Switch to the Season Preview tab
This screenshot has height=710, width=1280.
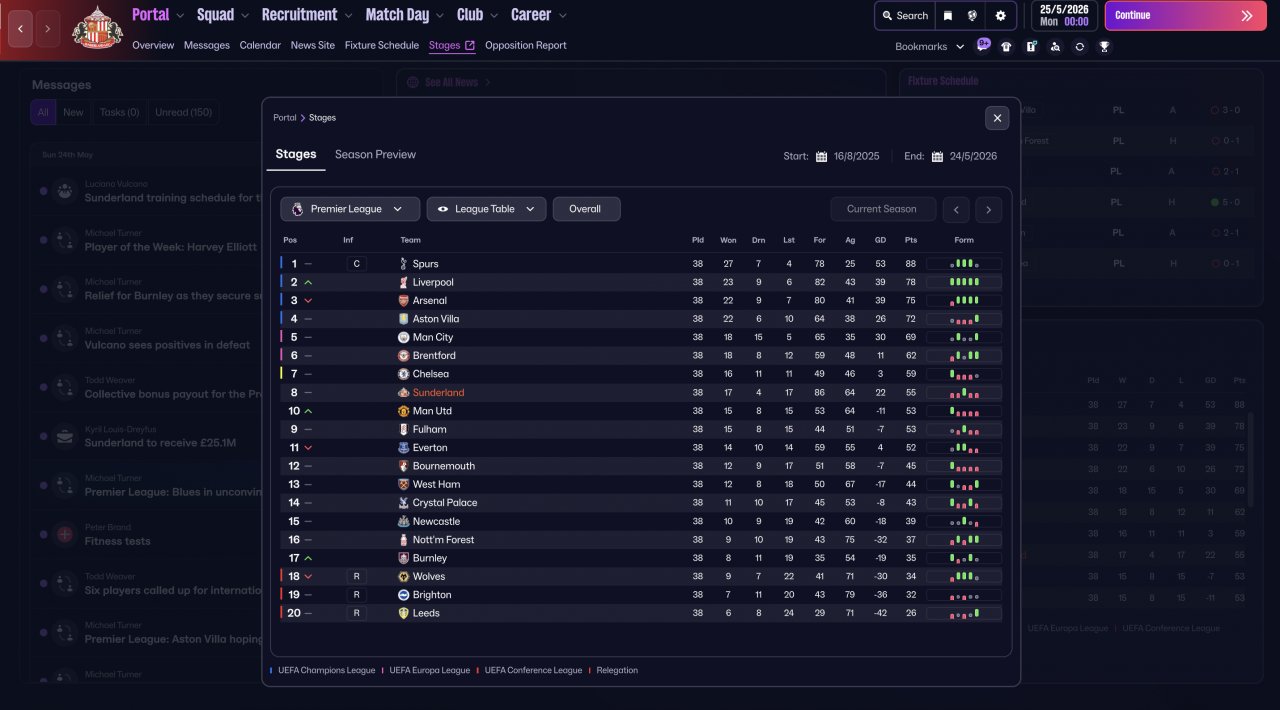(x=375, y=154)
